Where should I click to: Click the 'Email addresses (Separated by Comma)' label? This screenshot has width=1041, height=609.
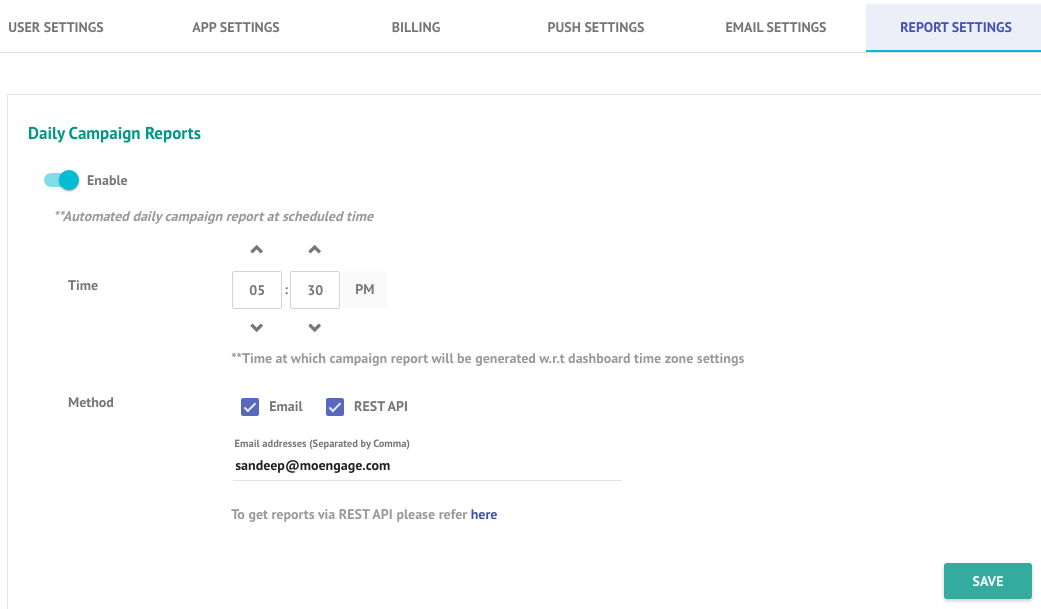tap(322, 444)
